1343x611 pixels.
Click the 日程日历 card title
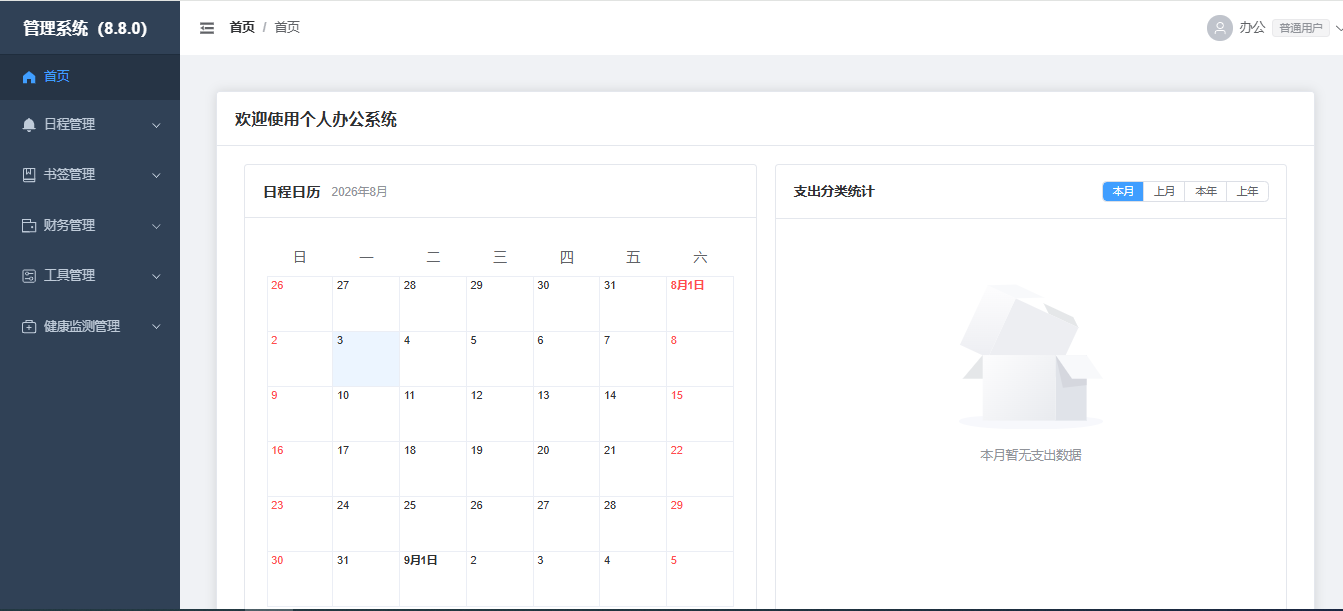coord(291,192)
